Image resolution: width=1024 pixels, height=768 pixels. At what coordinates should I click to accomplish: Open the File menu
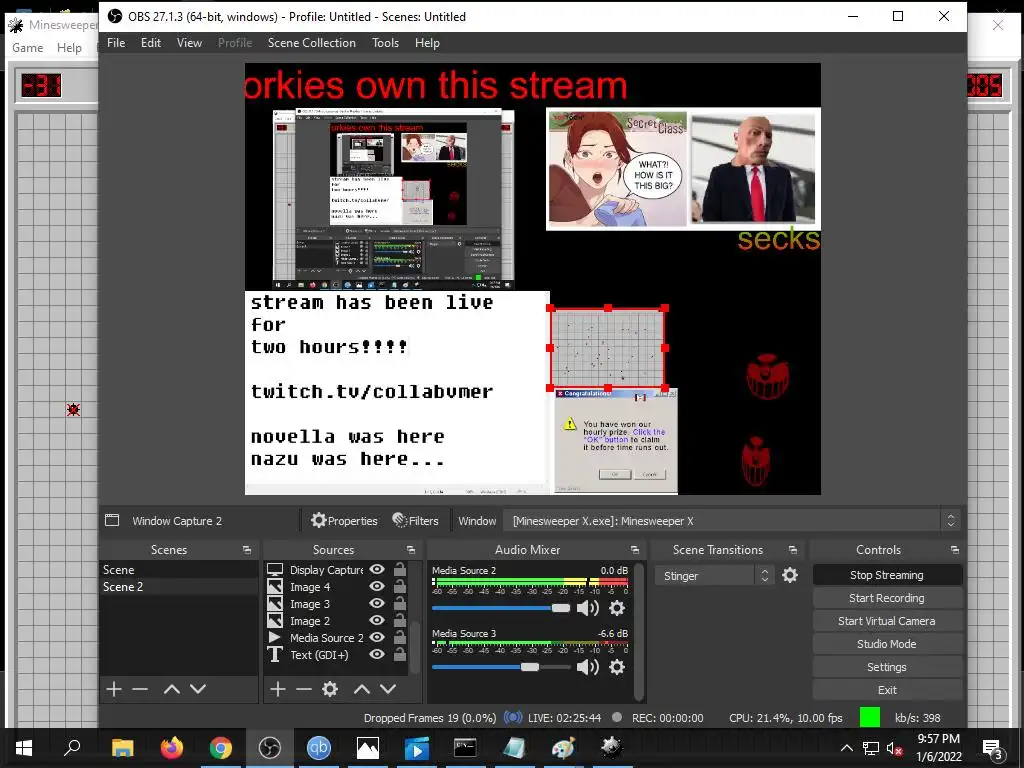(116, 42)
